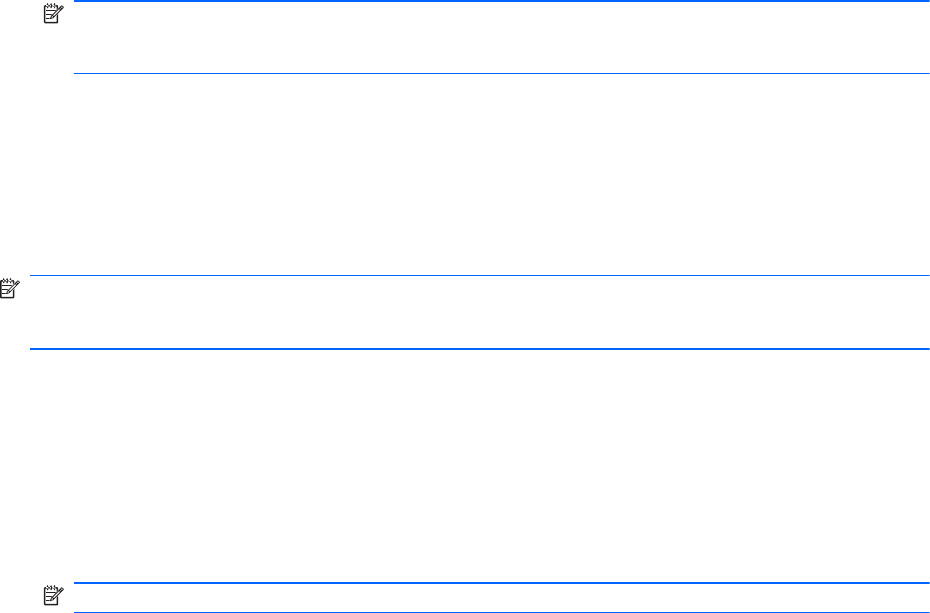Click the blue rule above the first note
Viewport: 930px width, 613px height.
[x=500, y=2]
